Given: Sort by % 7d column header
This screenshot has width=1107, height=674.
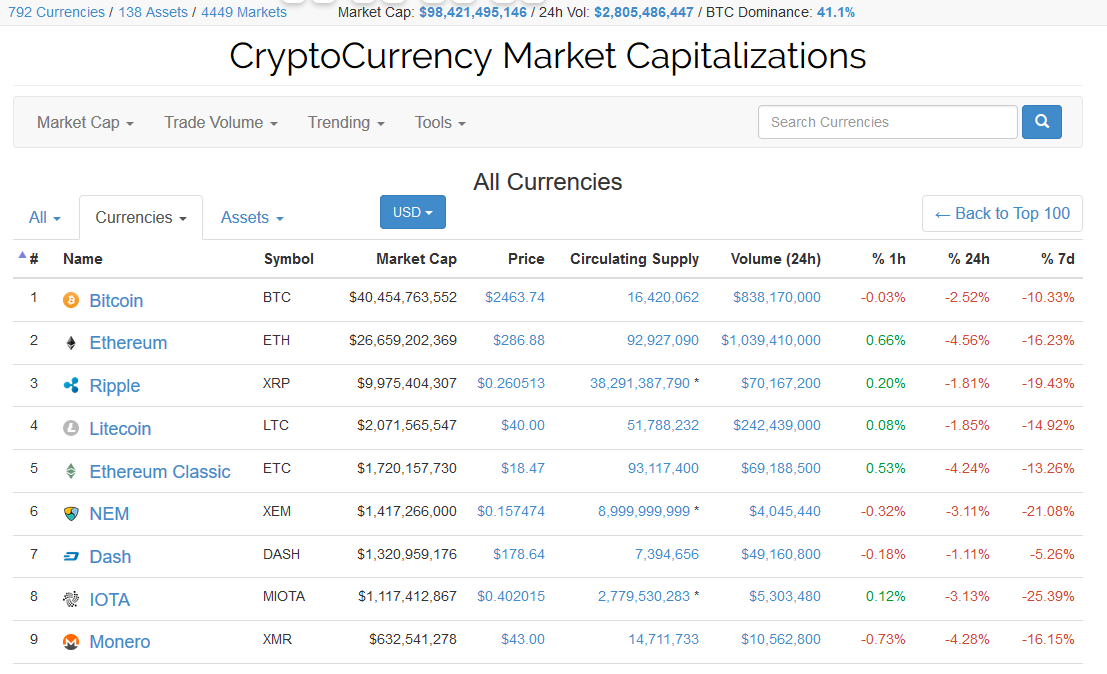Looking at the screenshot, I should pos(1057,259).
